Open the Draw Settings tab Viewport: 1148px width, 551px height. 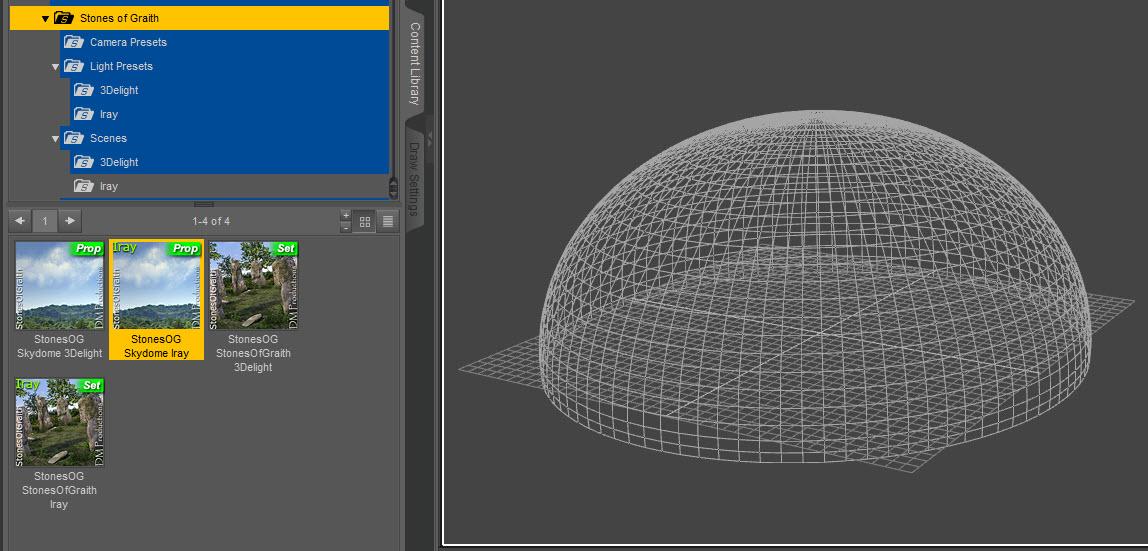(414, 179)
